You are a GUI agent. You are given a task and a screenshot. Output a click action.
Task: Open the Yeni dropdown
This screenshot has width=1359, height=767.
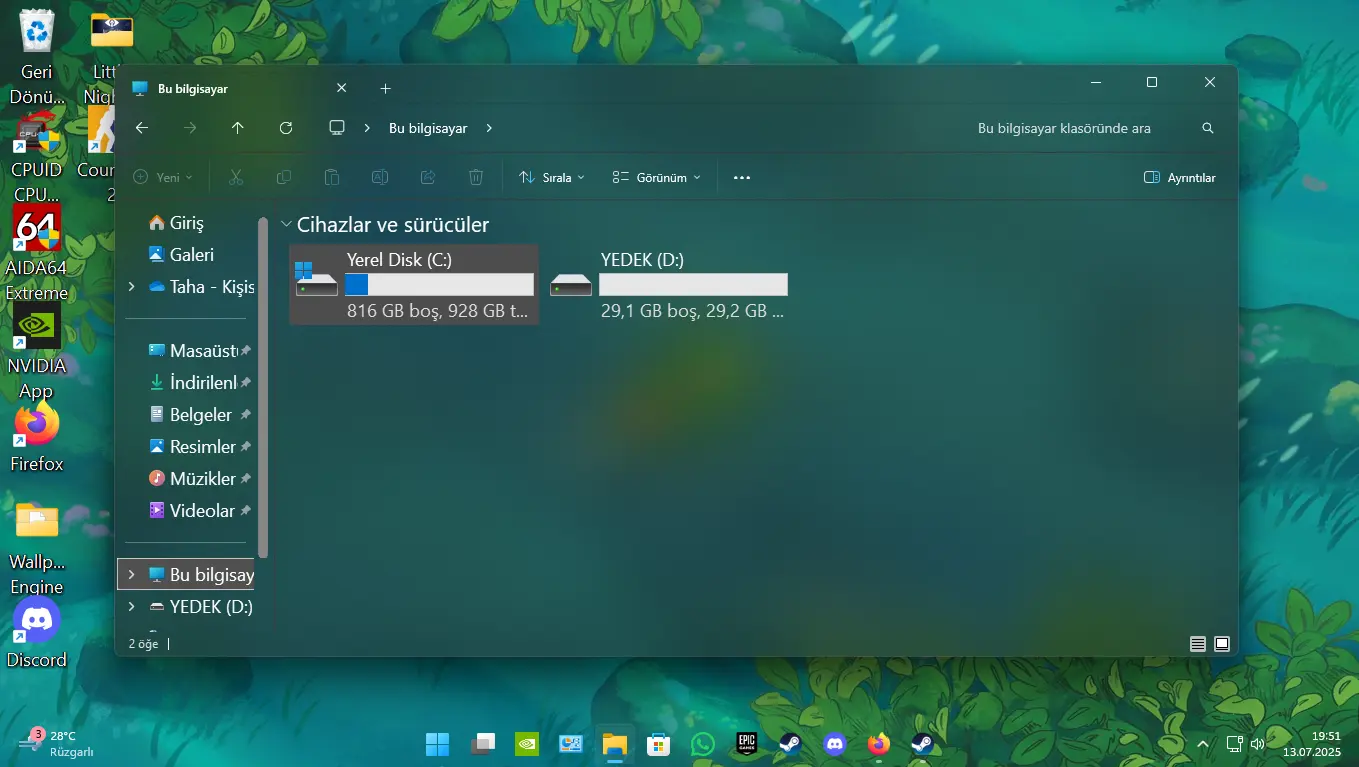pos(163,177)
